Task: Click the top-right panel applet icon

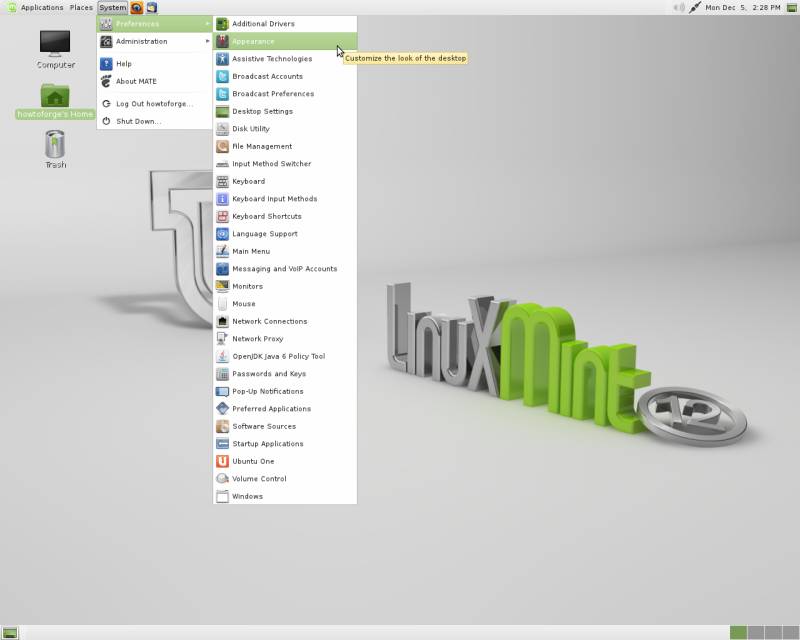Action: pos(792,8)
